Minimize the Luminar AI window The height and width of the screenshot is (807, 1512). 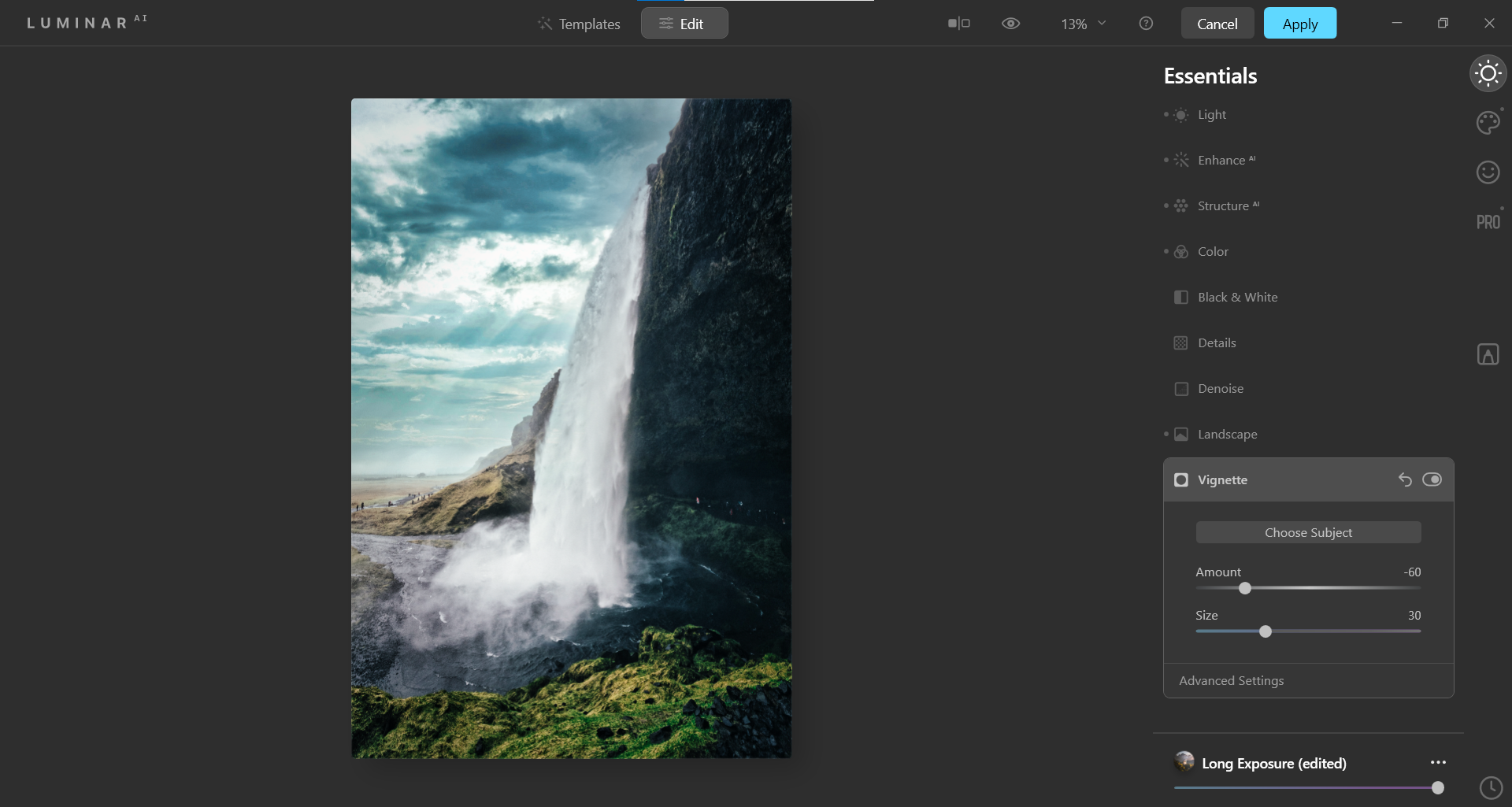click(1396, 24)
